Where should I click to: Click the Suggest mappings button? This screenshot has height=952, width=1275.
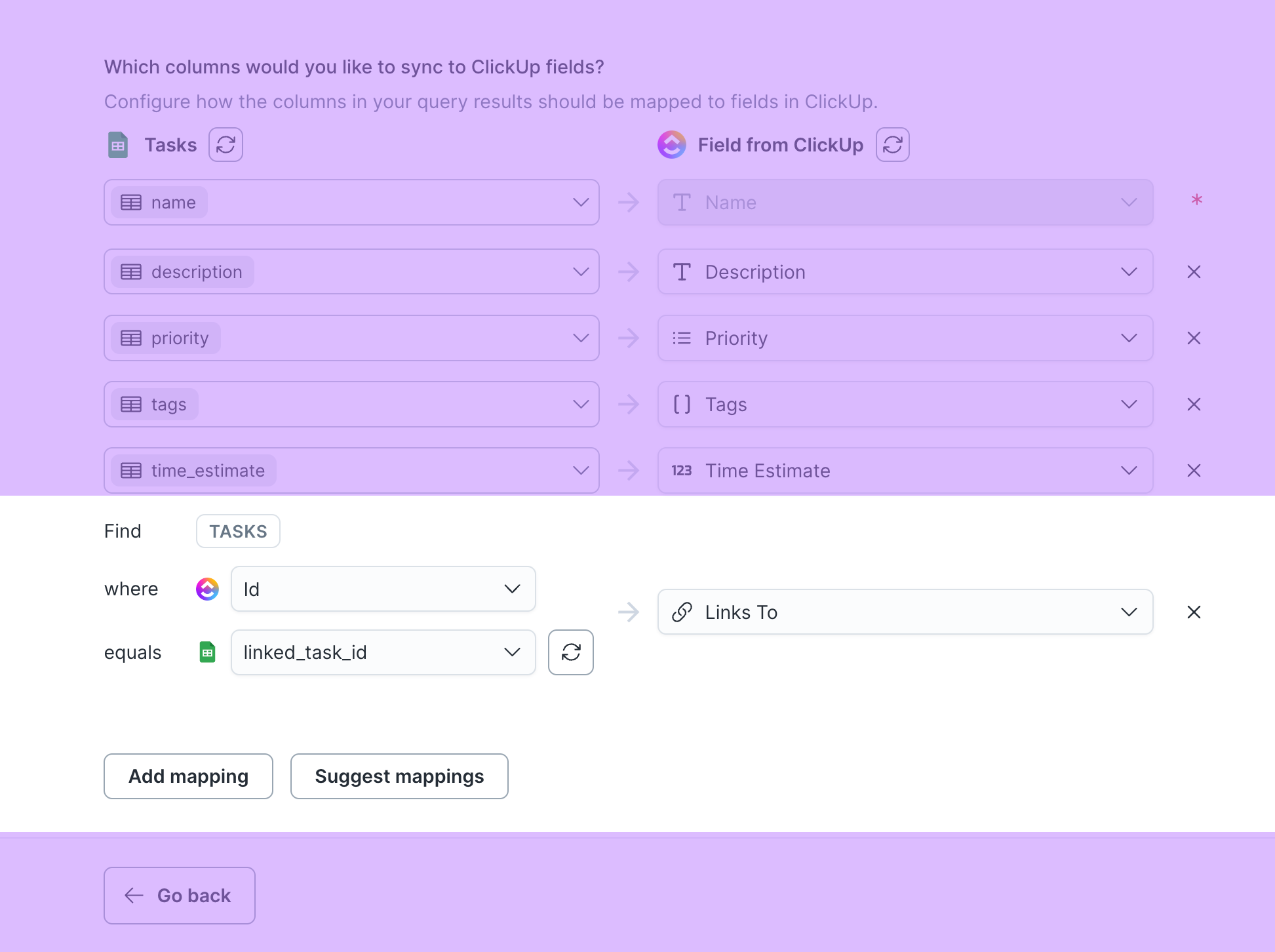[399, 776]
